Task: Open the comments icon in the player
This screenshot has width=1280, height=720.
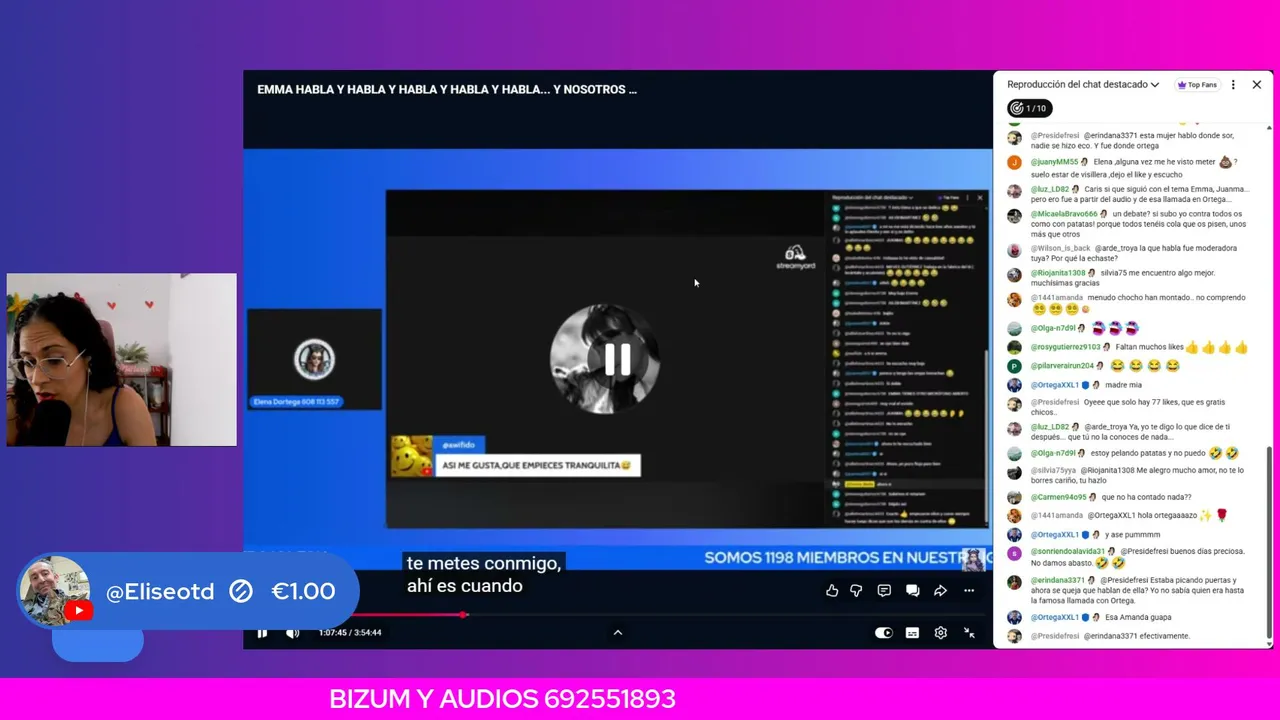Action: [884, 591]
